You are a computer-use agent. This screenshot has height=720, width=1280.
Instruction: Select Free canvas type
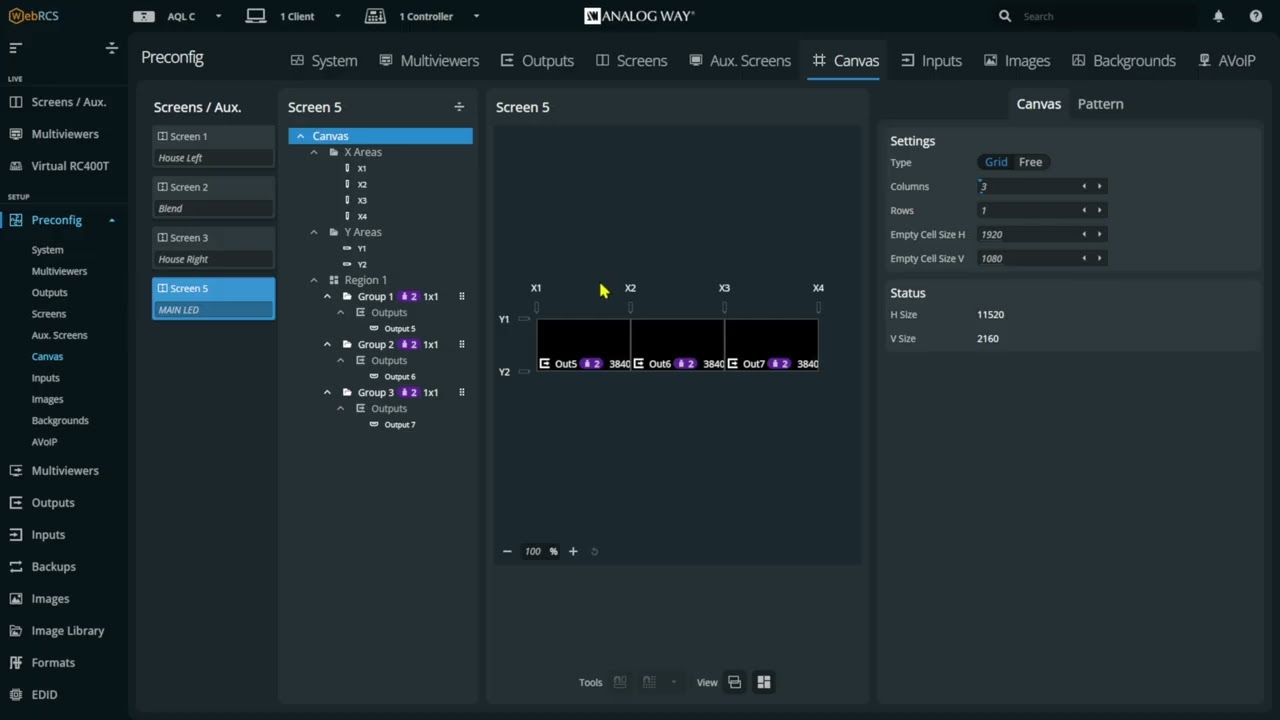click(x=1030, y=162)
